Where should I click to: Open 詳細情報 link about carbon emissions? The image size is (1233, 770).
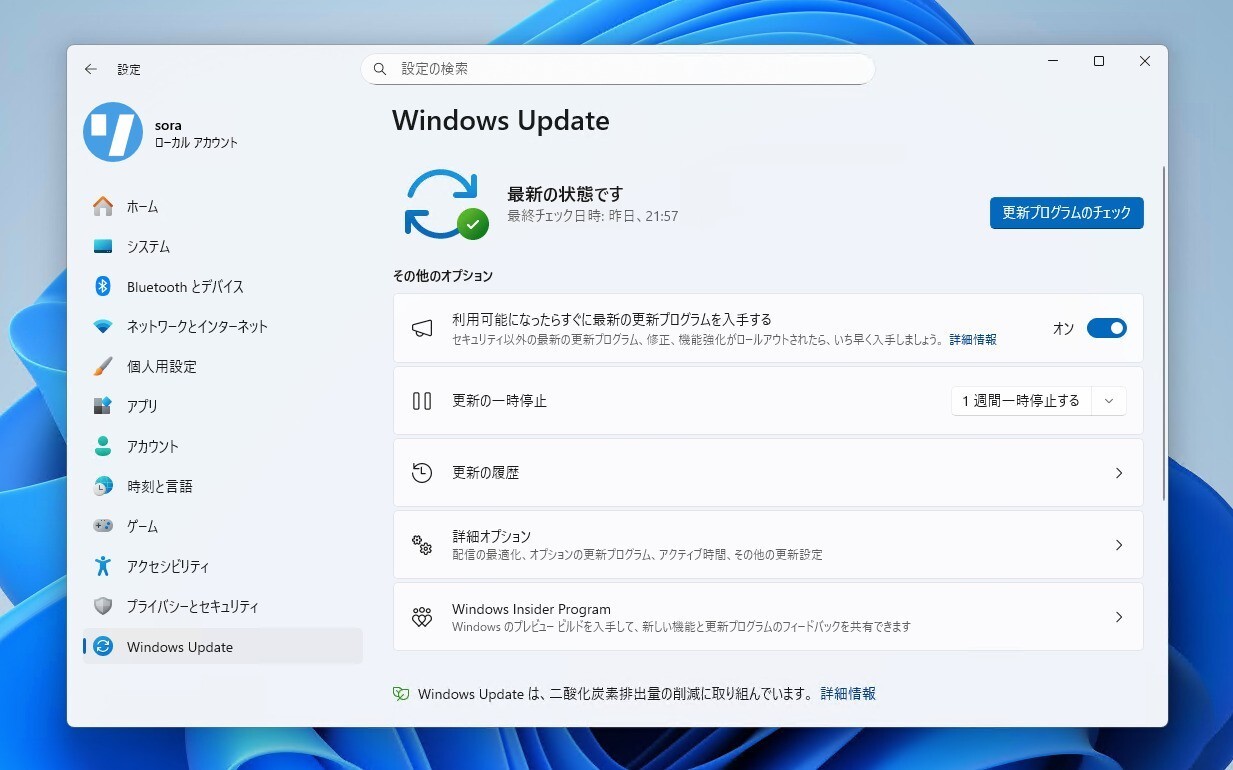tap(848, 693)
